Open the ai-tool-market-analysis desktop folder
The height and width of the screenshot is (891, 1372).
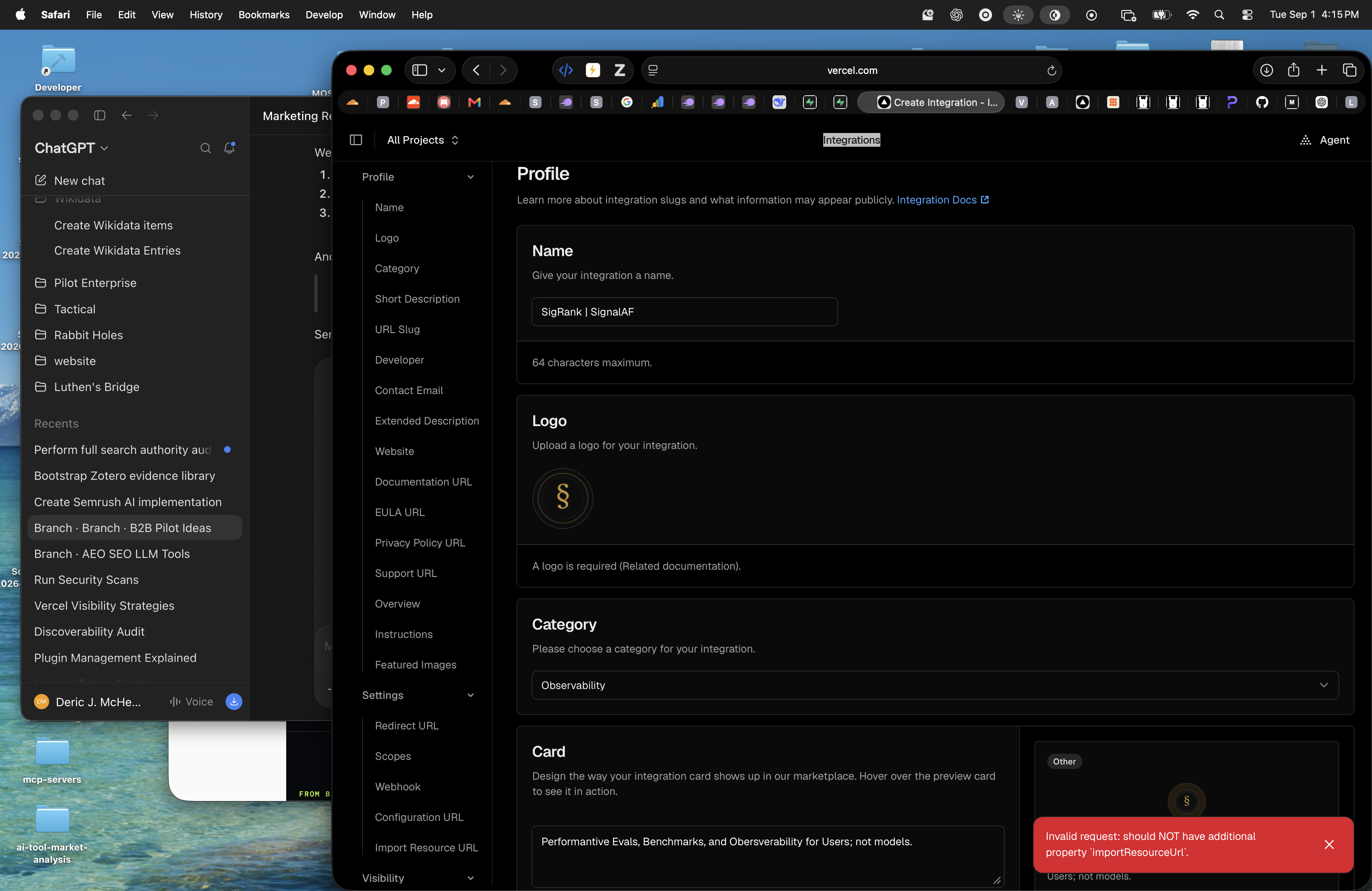(x=52, y=834)
